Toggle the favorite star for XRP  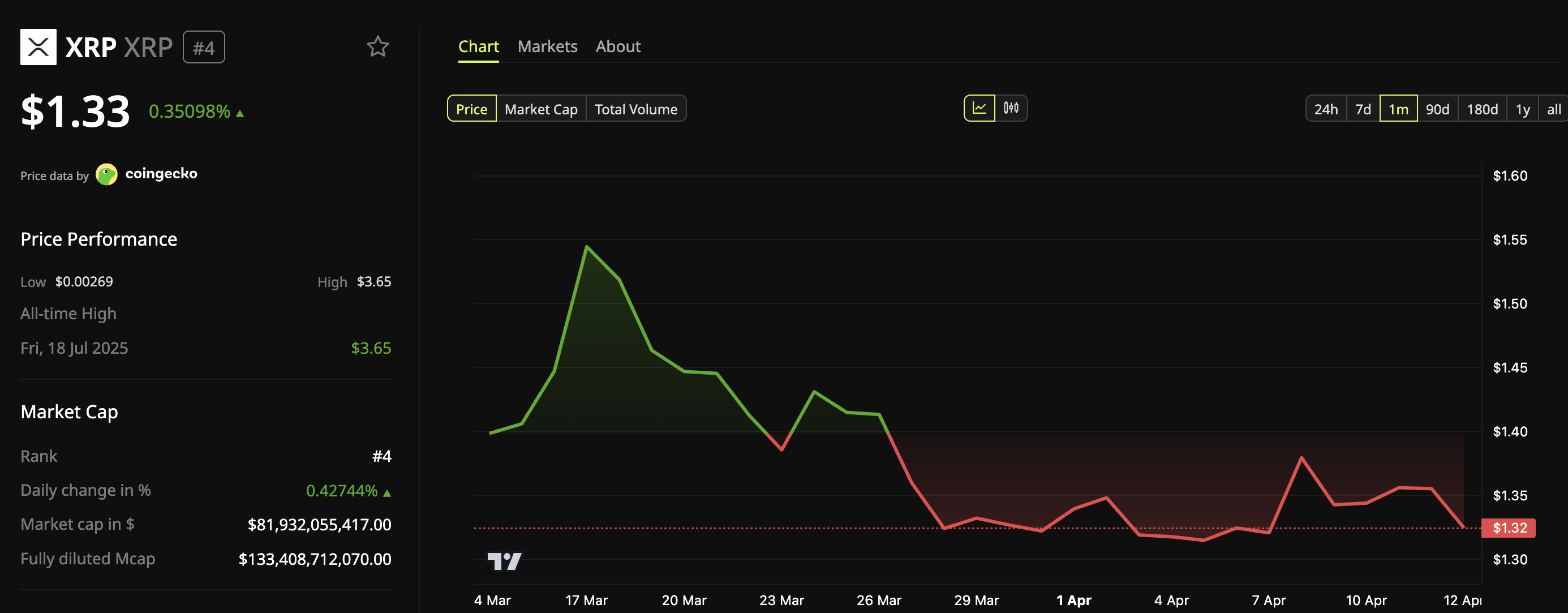377,46
